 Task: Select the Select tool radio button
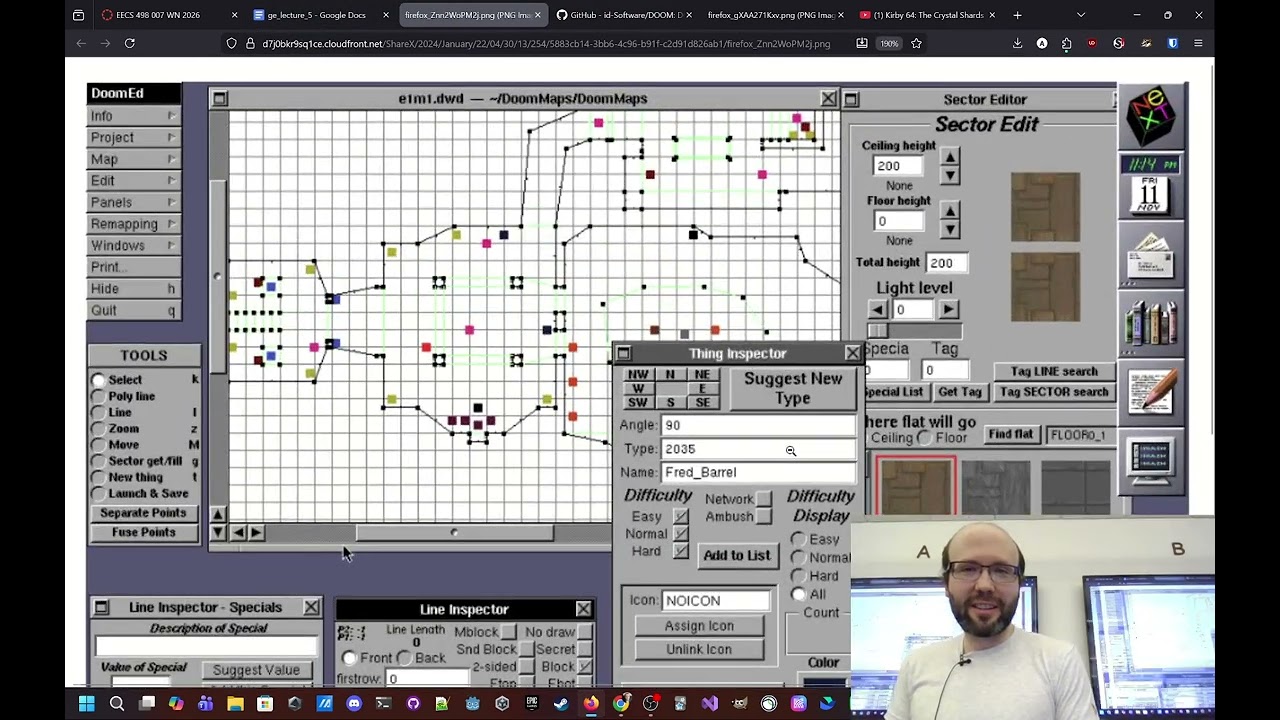pyautogui.click(x=98, y=380)
